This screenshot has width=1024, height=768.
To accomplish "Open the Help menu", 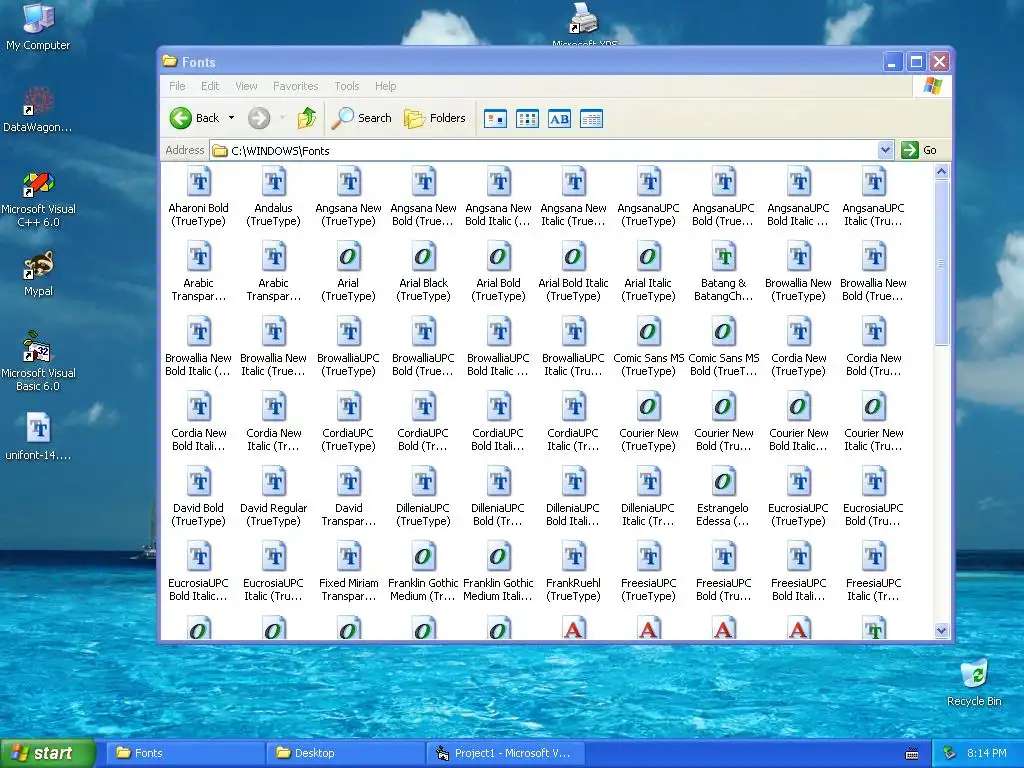I will click(385, 86).
